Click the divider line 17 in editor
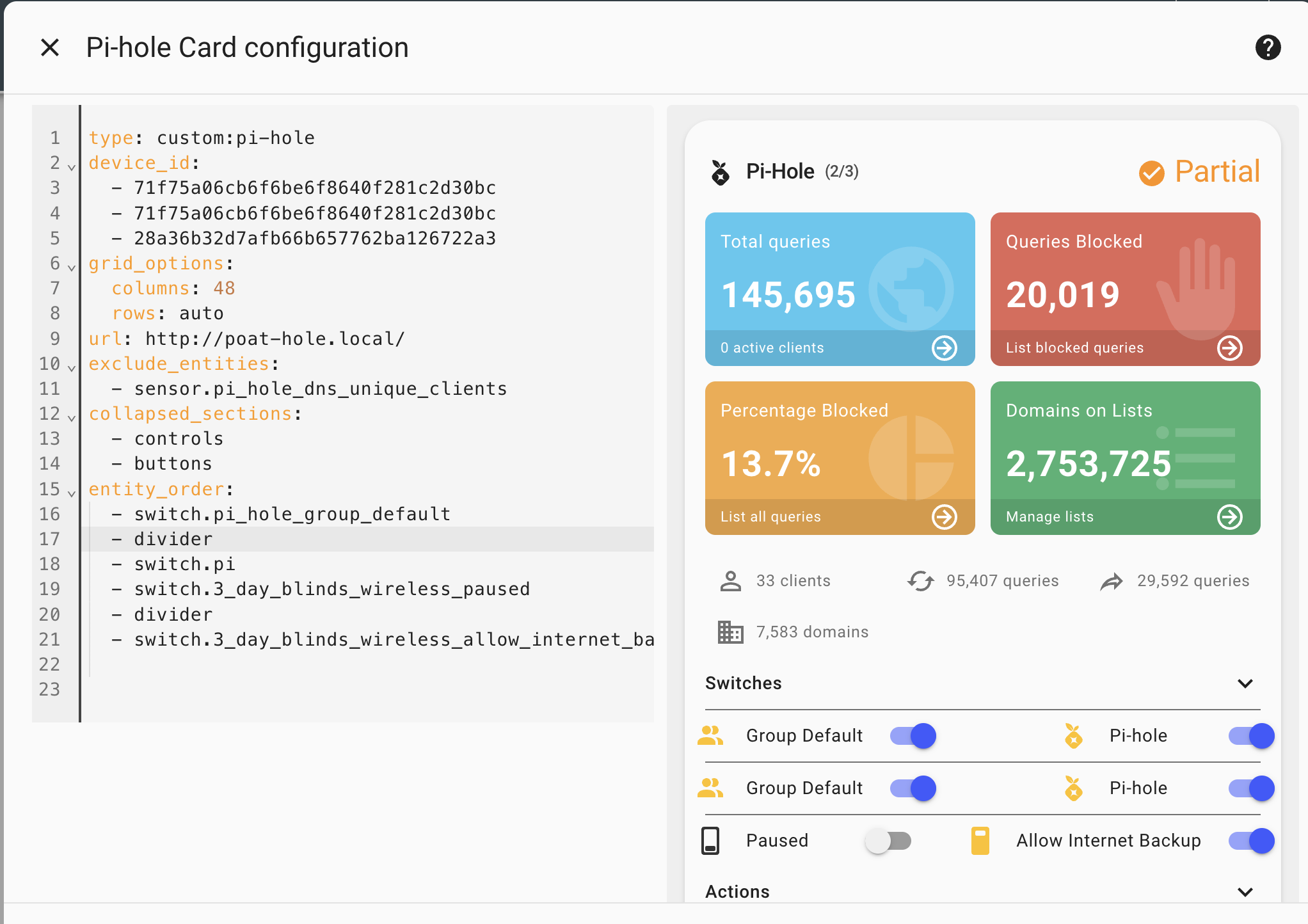This screenshot has height=924, width=1308. [x=173, y=539]
